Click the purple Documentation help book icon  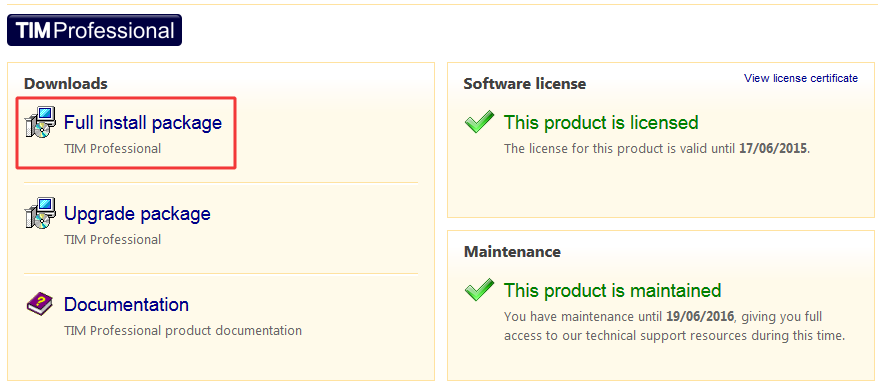(39, 304)
